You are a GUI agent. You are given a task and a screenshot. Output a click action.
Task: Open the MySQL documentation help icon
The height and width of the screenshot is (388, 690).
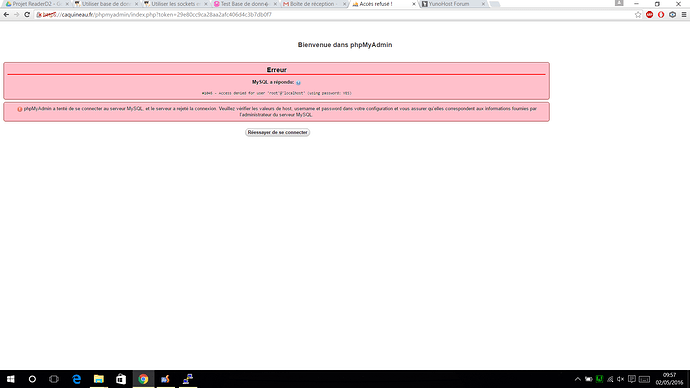tap(298, 83)
